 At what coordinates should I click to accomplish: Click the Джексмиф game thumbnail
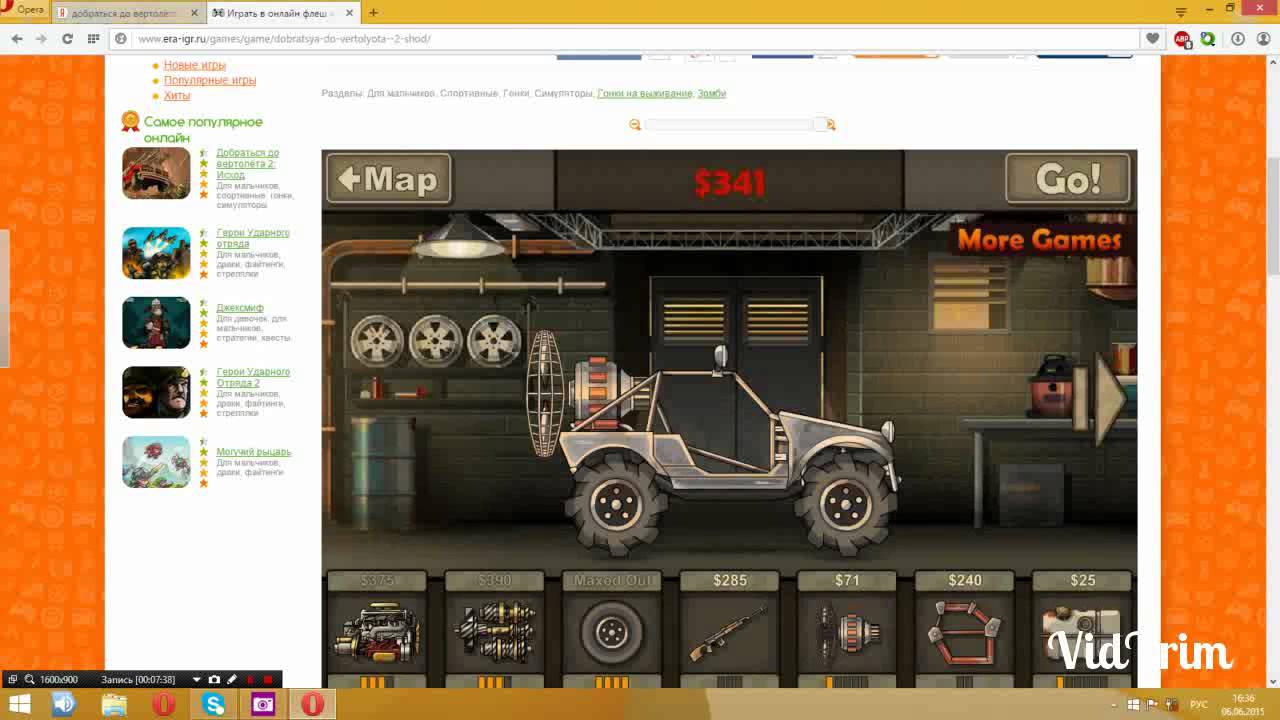pos(156,323)
